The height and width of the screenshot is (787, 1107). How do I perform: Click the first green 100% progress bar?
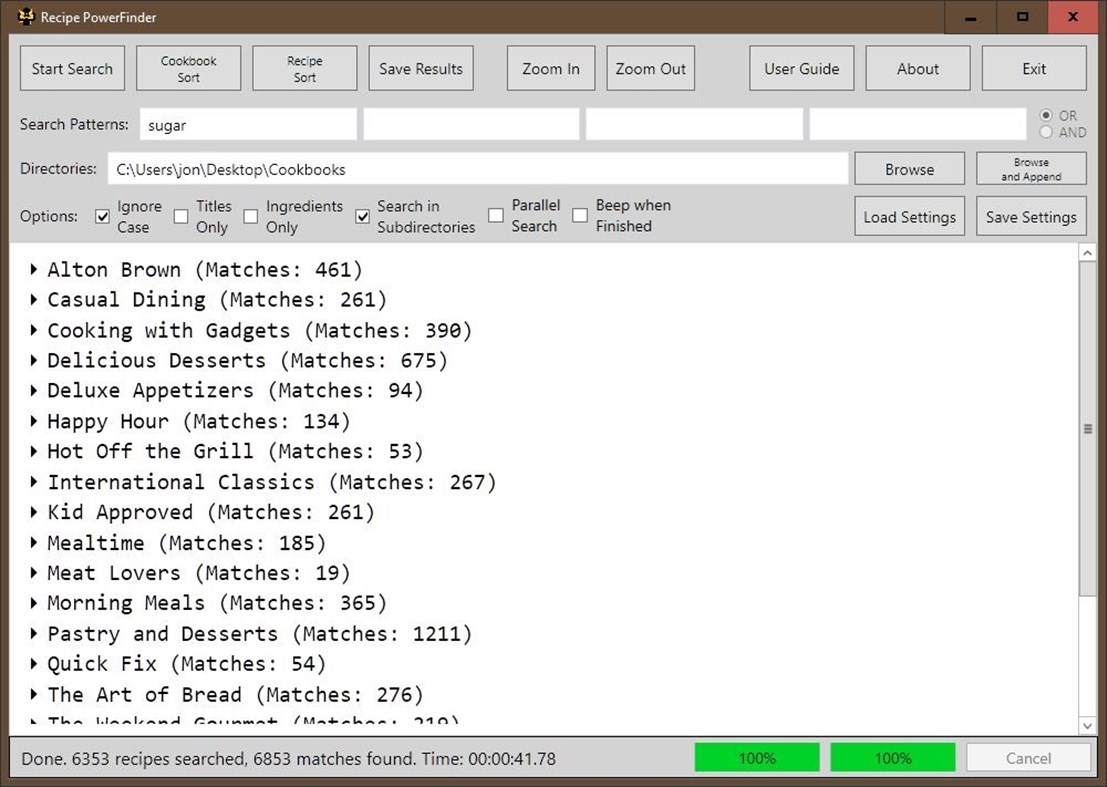(x=757, y=757)
